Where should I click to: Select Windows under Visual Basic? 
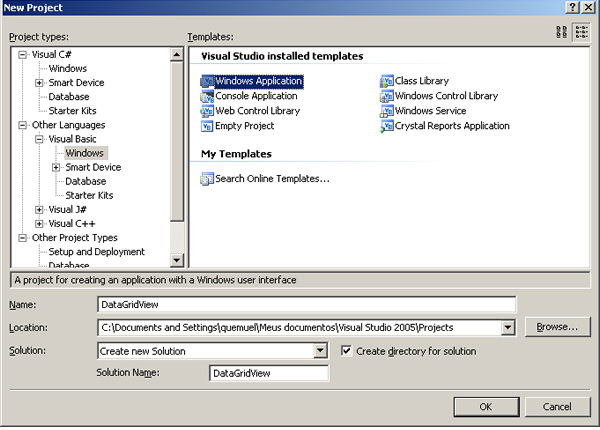pos(85,153)
